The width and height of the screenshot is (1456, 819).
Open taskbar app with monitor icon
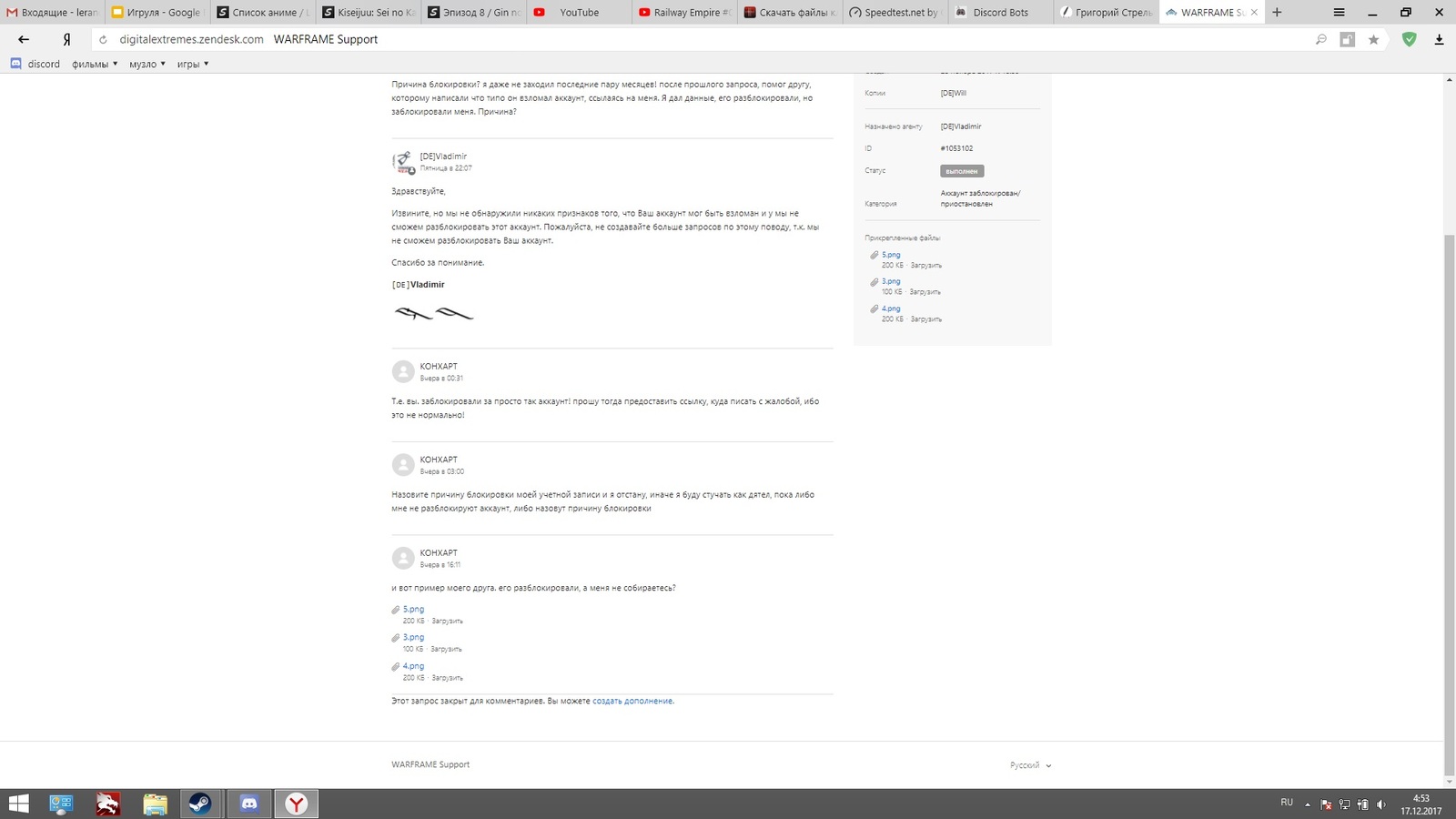click(61, 804)
